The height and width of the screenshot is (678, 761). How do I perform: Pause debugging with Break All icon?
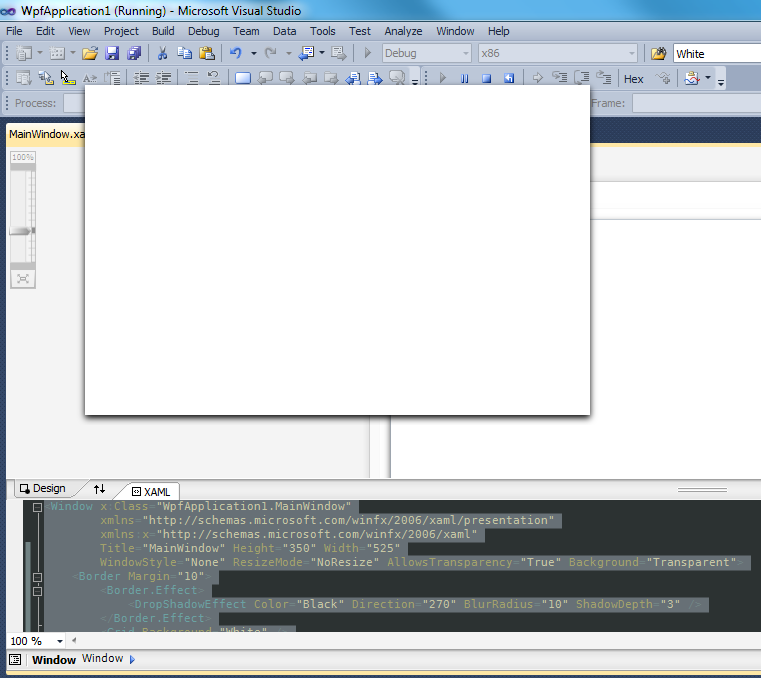[464, 78]
